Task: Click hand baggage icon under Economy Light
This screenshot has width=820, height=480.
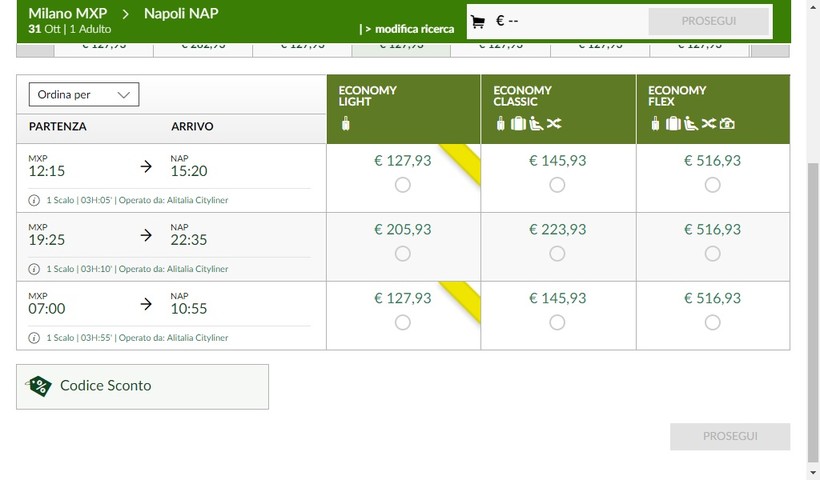Action: pos(346,124)
